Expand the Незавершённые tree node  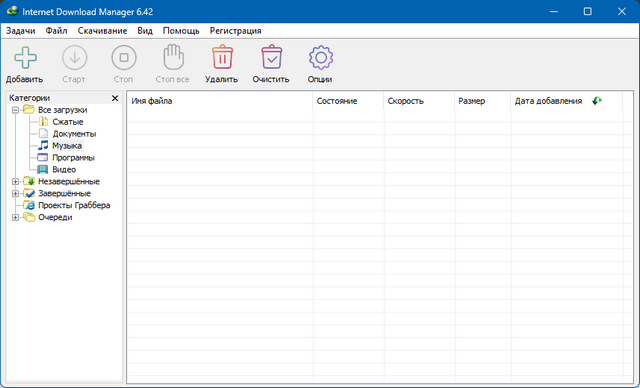tap(16, 182)
